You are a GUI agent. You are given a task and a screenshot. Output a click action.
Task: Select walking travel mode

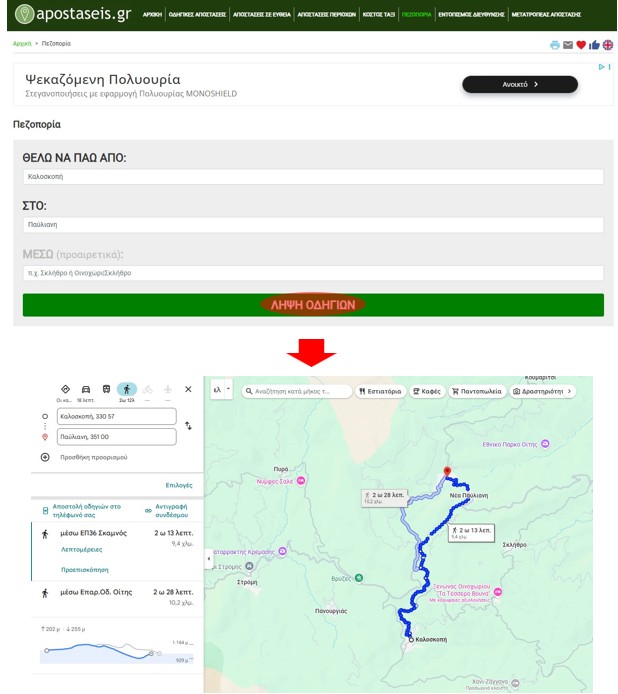pyautogui.click(x=127, y=389)
